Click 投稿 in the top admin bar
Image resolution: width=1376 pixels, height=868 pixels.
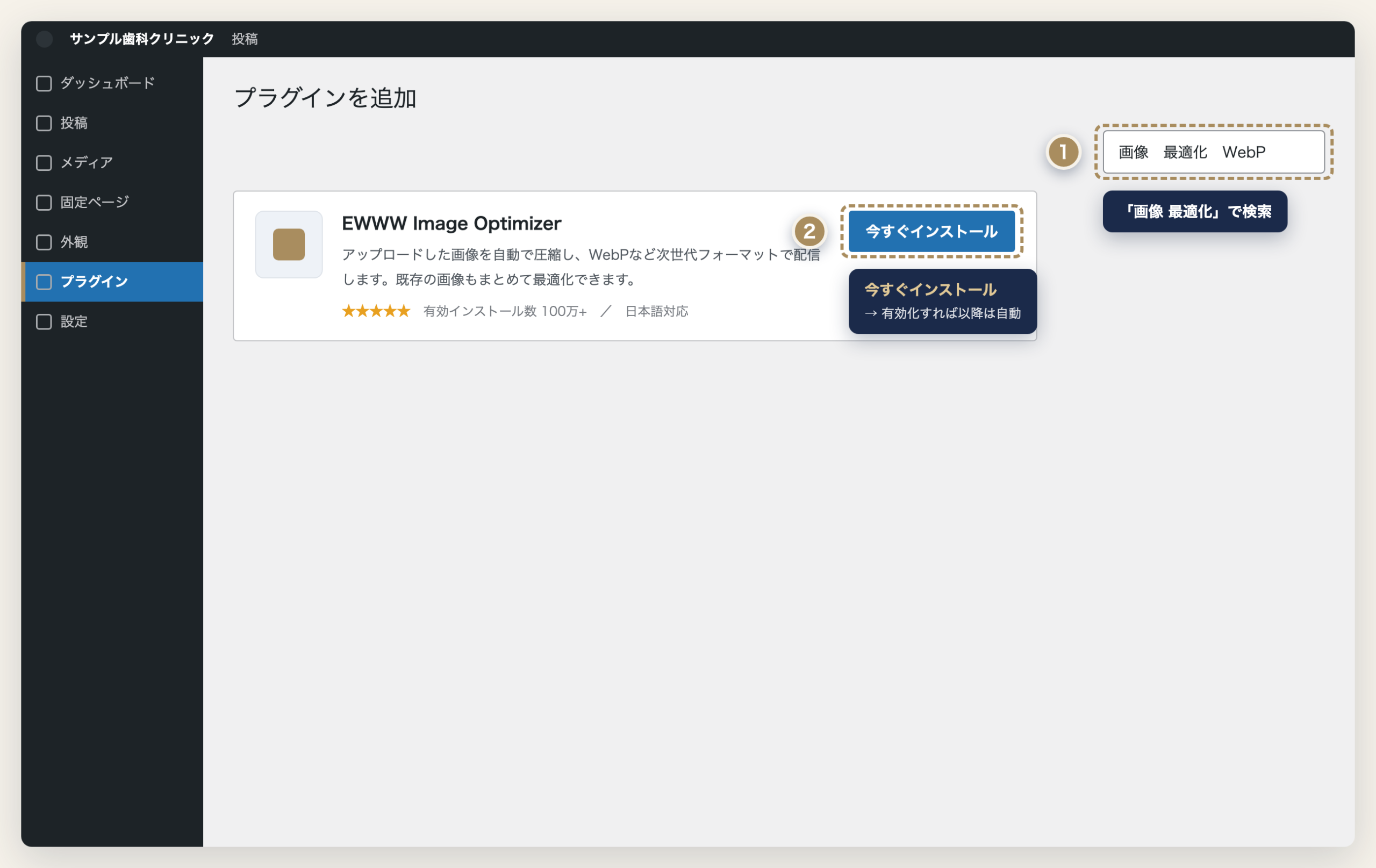245,39
